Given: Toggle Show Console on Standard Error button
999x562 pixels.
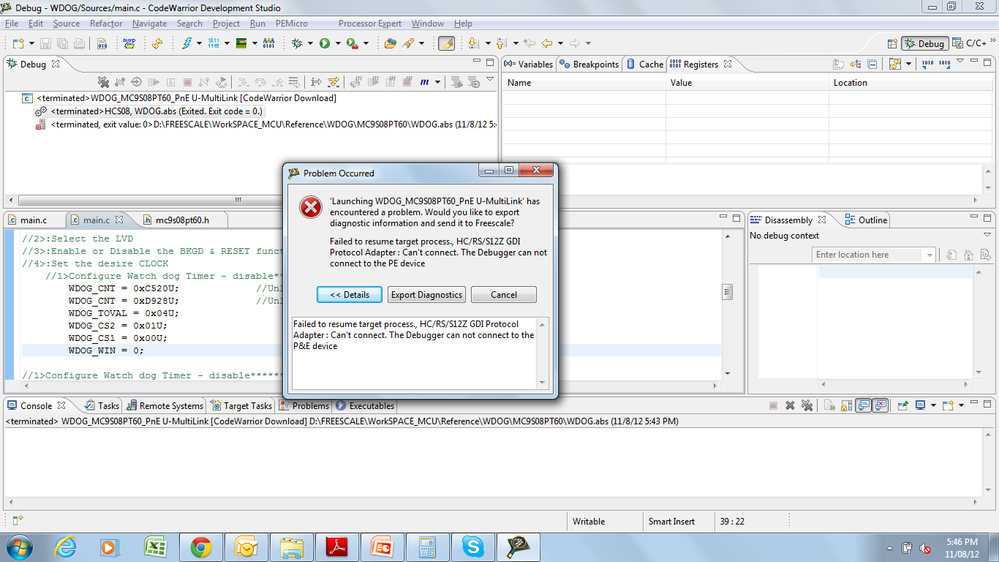Looking at the screenshot, I should [880, 405].
